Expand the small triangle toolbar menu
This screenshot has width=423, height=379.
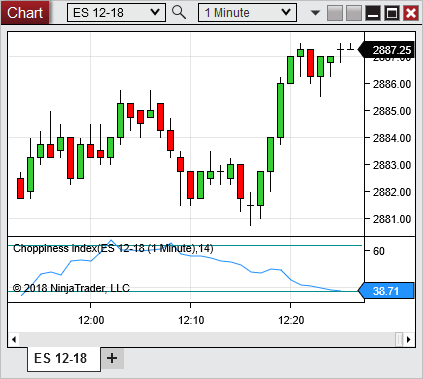(315, 13)
